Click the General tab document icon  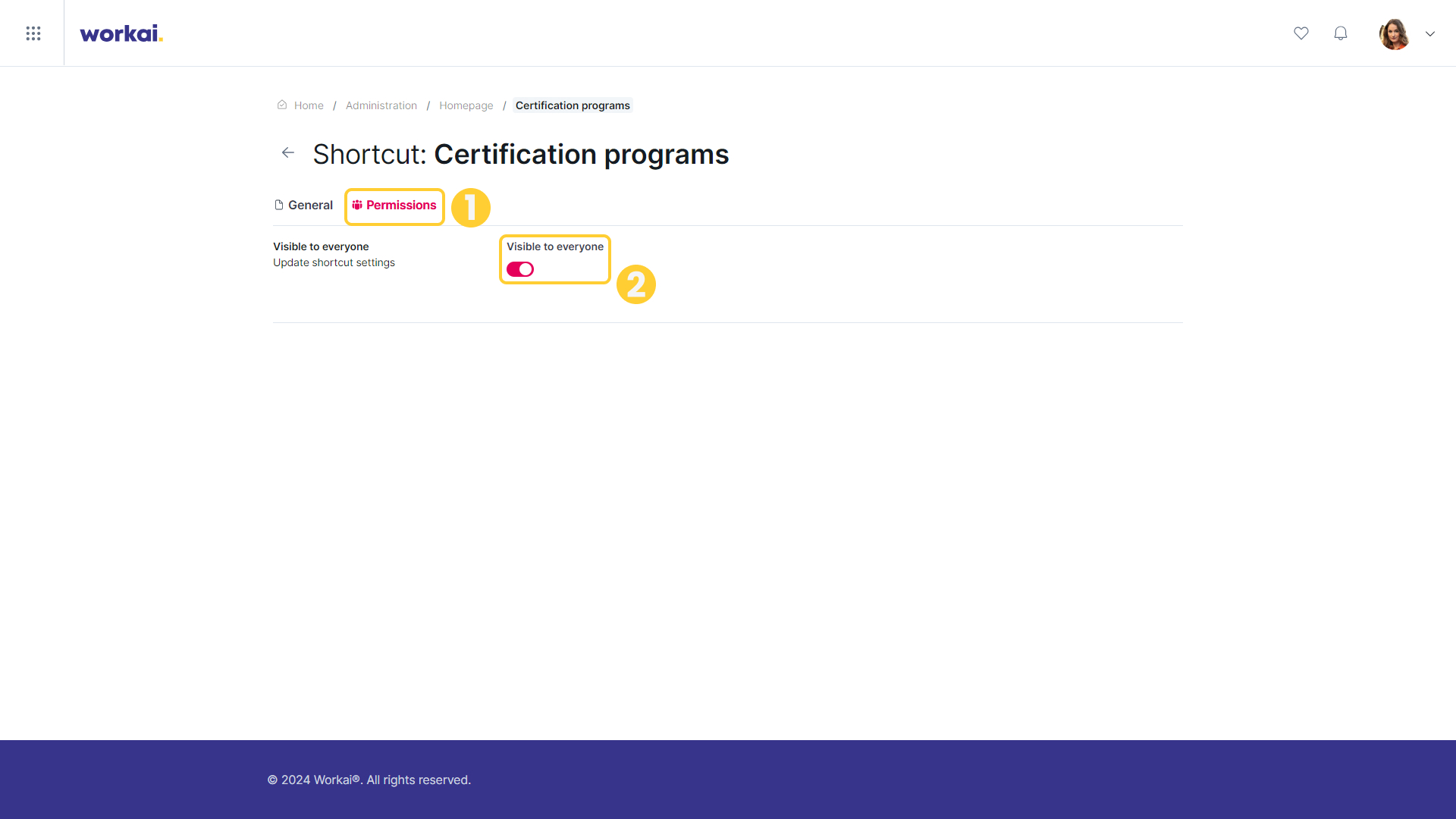279,205
